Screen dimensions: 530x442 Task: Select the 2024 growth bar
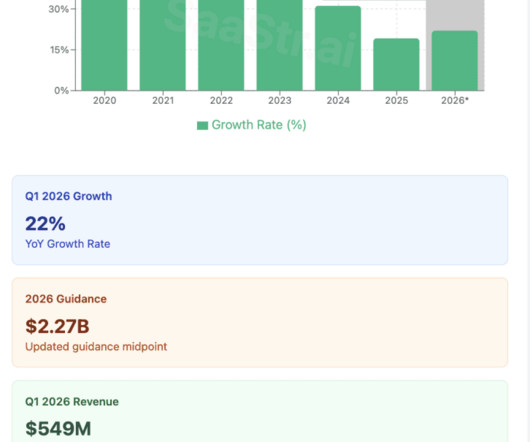(338, 48)
